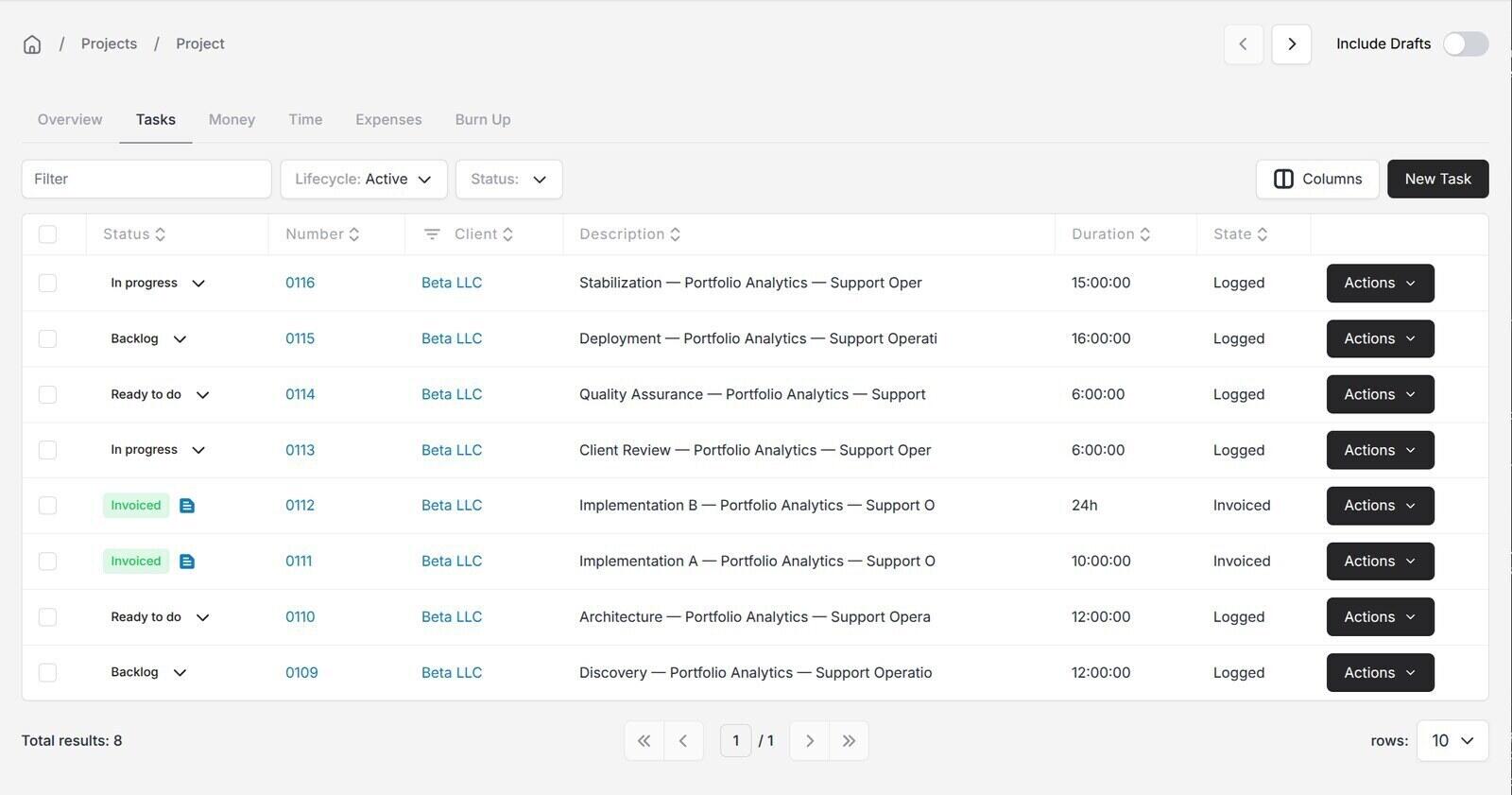Switch to the Overview tab

pos(70,120)
